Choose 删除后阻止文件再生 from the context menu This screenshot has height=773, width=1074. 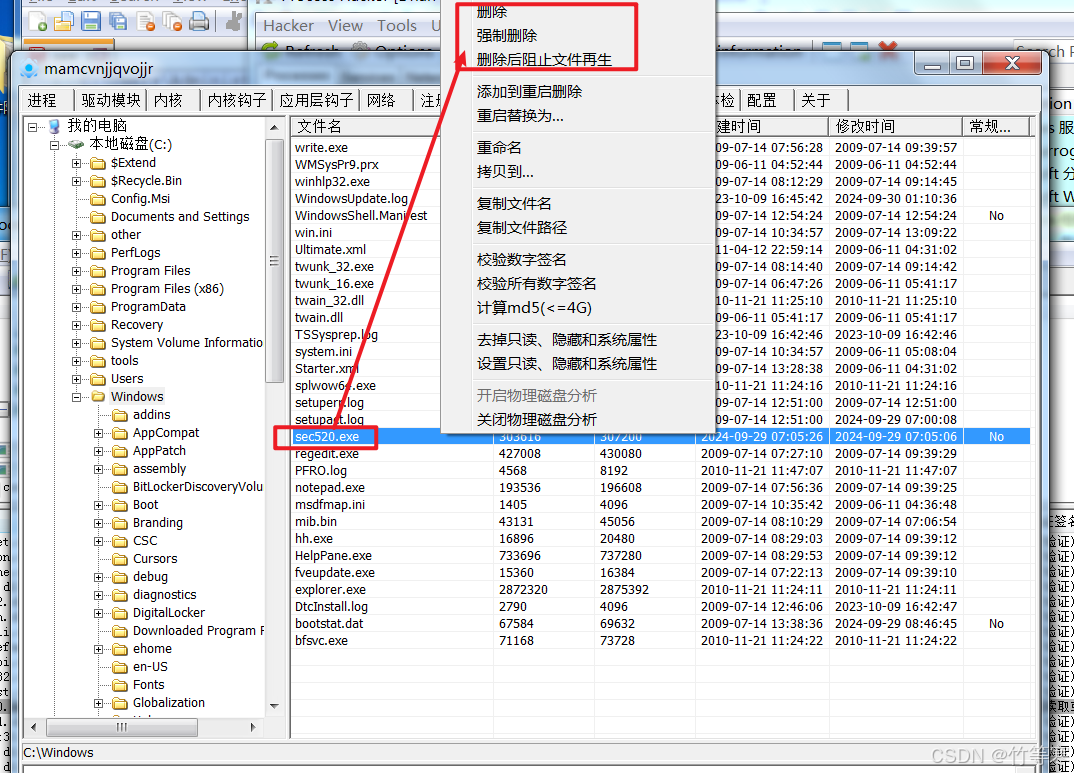click(x=544, y=60)
